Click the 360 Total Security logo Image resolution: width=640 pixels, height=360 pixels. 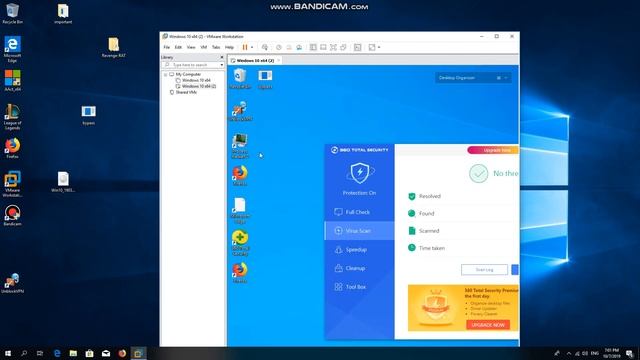point(360,150)
